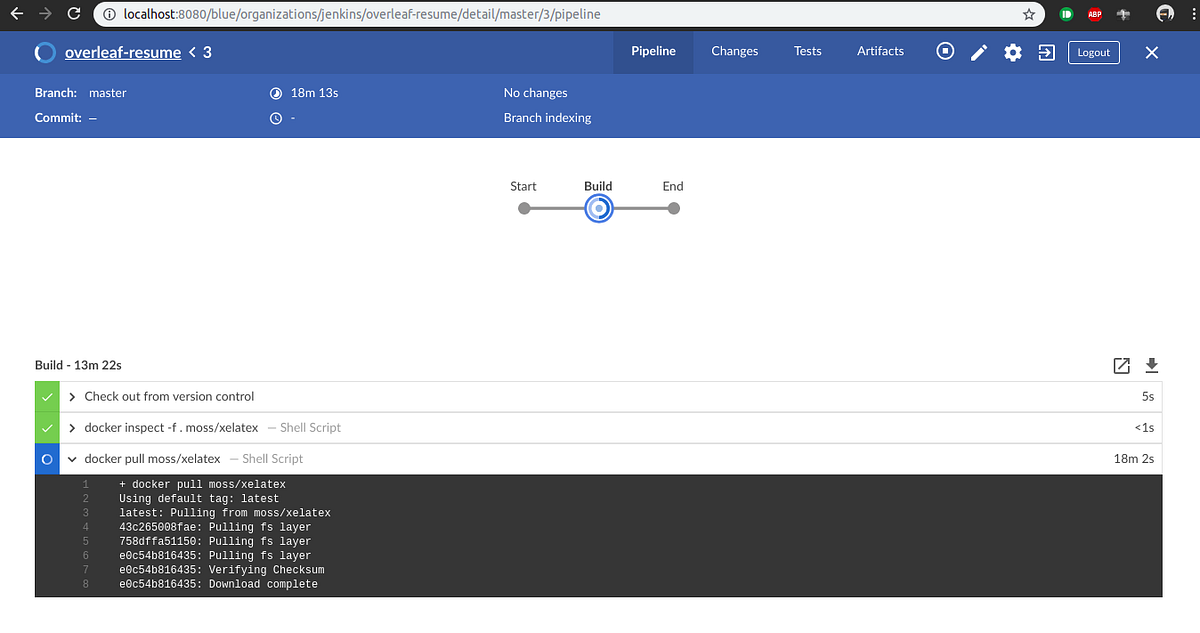Open the overleaf-resume project link

123,52
